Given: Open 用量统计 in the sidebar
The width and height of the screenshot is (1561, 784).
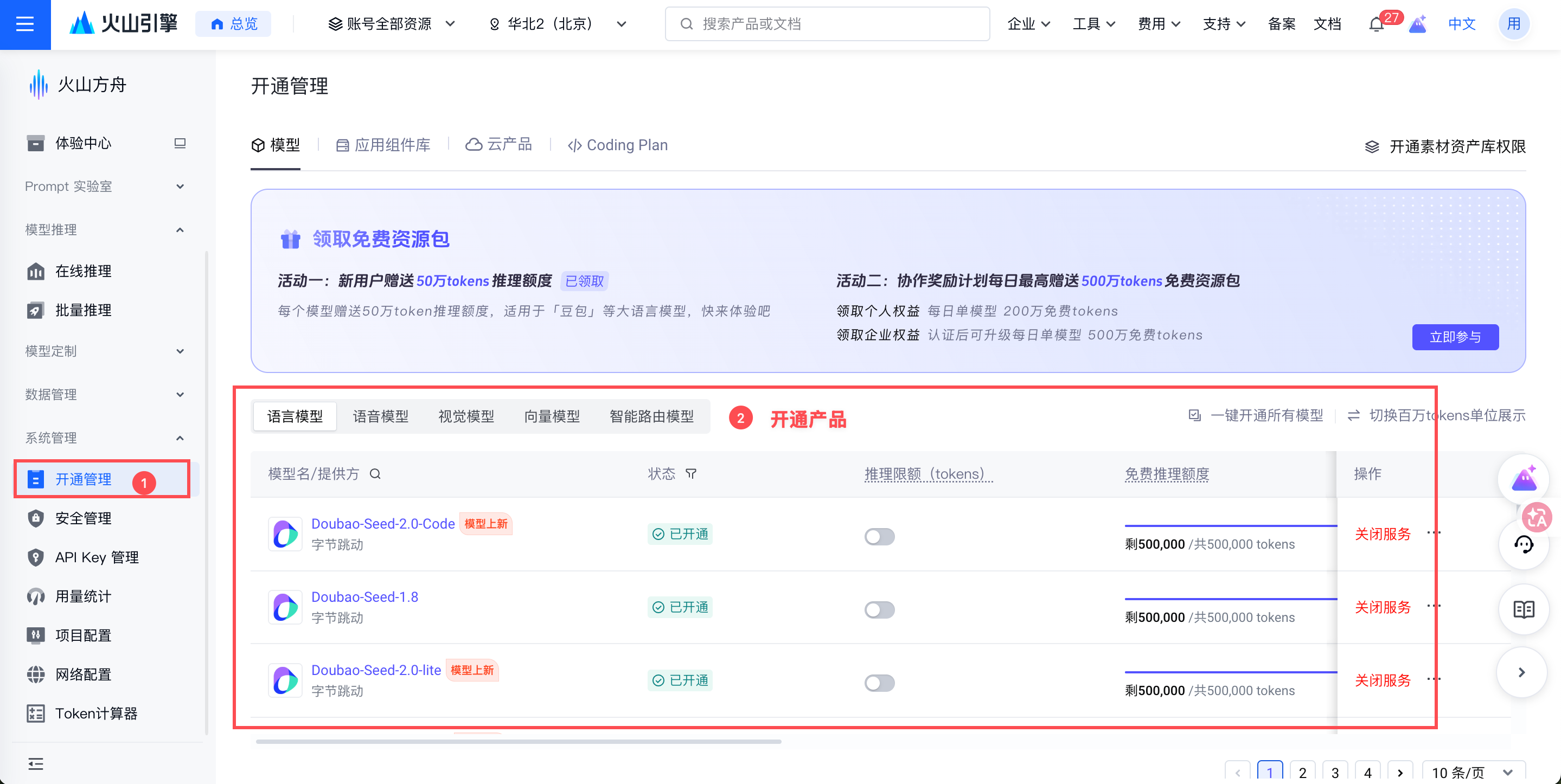Looking at the screenshot, I should click(x=83, y=596).
